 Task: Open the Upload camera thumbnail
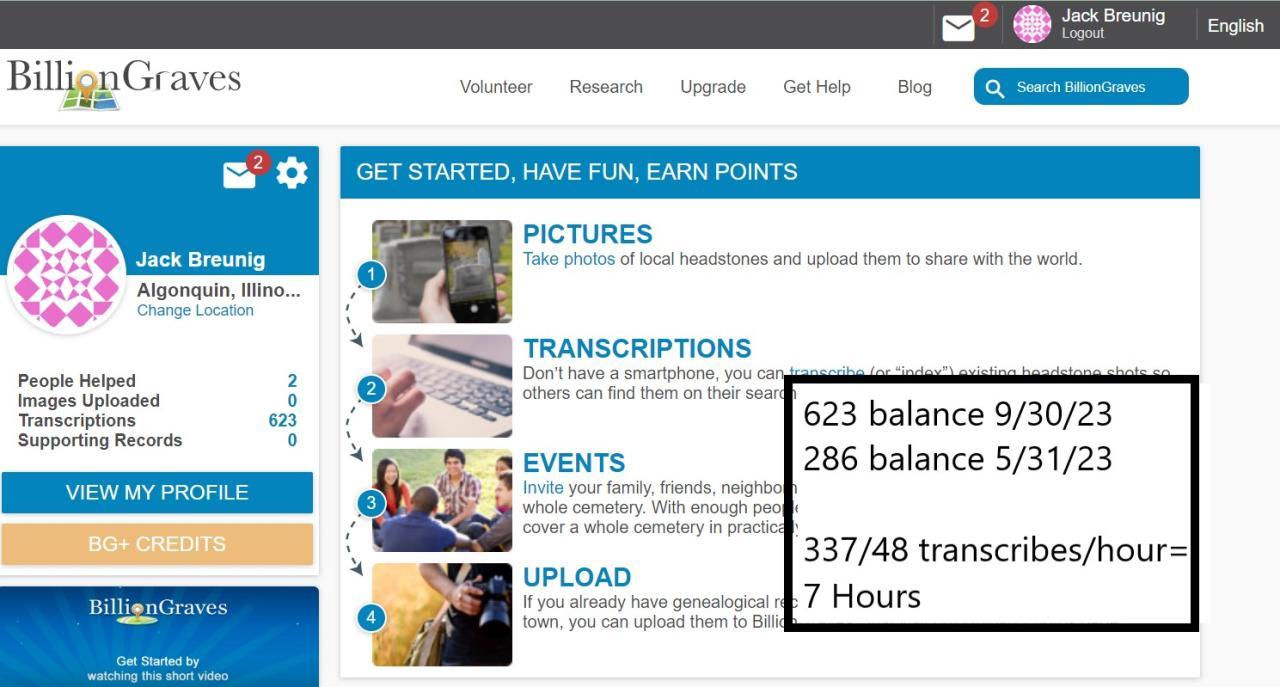pyautogui.click(x=442, y=615)
